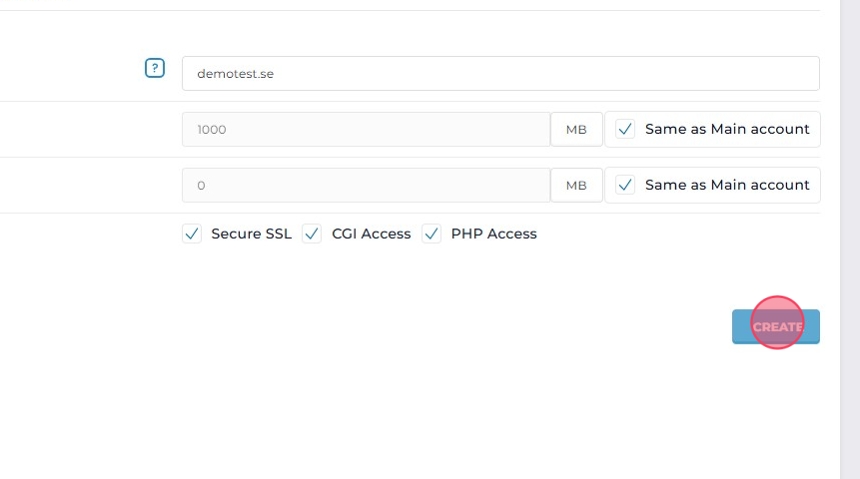The width and height of the screenshot is (860, 479).
Task: Click the MB unit beside the 1000 field
Action: click(576, 129)
